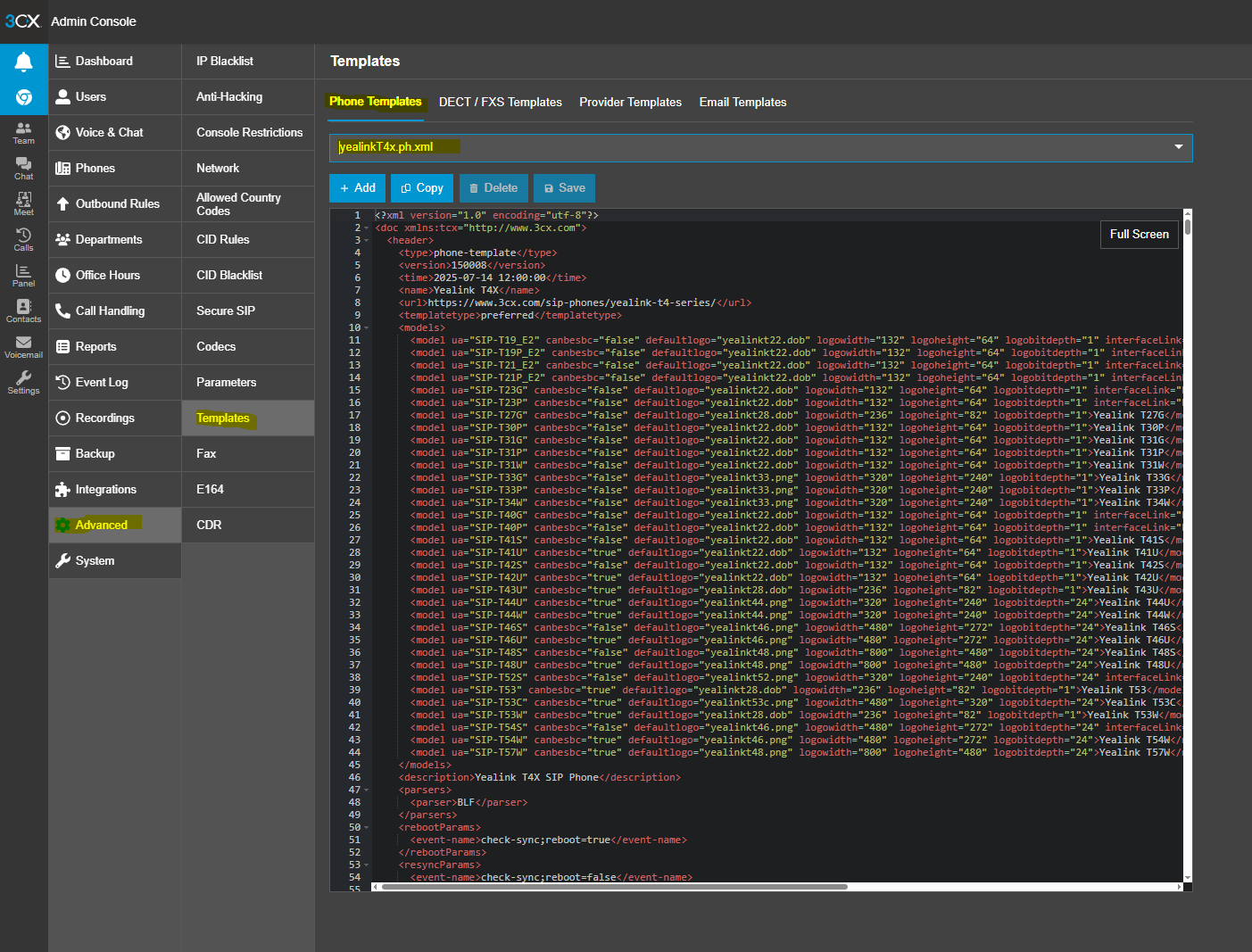1252x952 pixels.
Task: Click the 3CX logo
Action: point(22,21)
